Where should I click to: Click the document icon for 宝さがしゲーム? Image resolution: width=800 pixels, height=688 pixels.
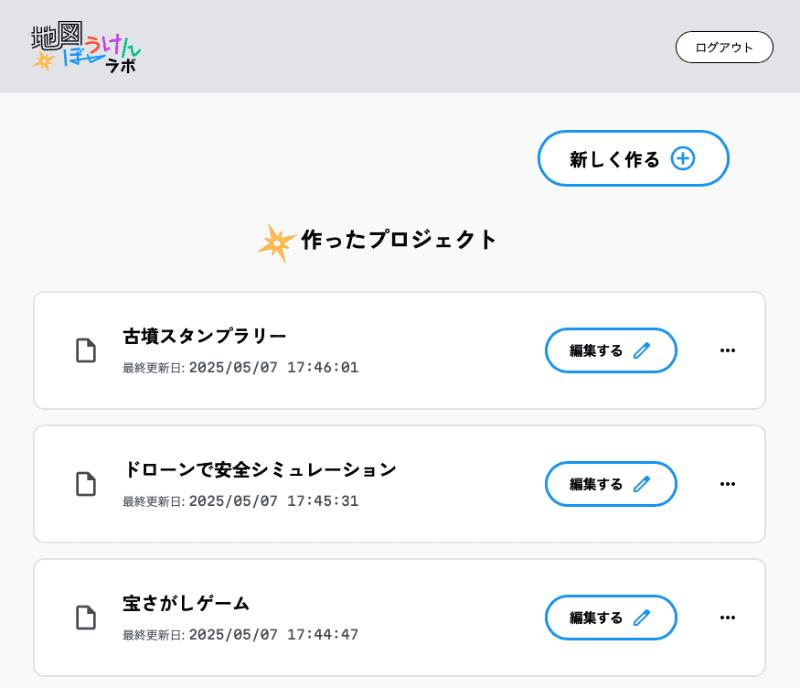(x=86, y=617)
